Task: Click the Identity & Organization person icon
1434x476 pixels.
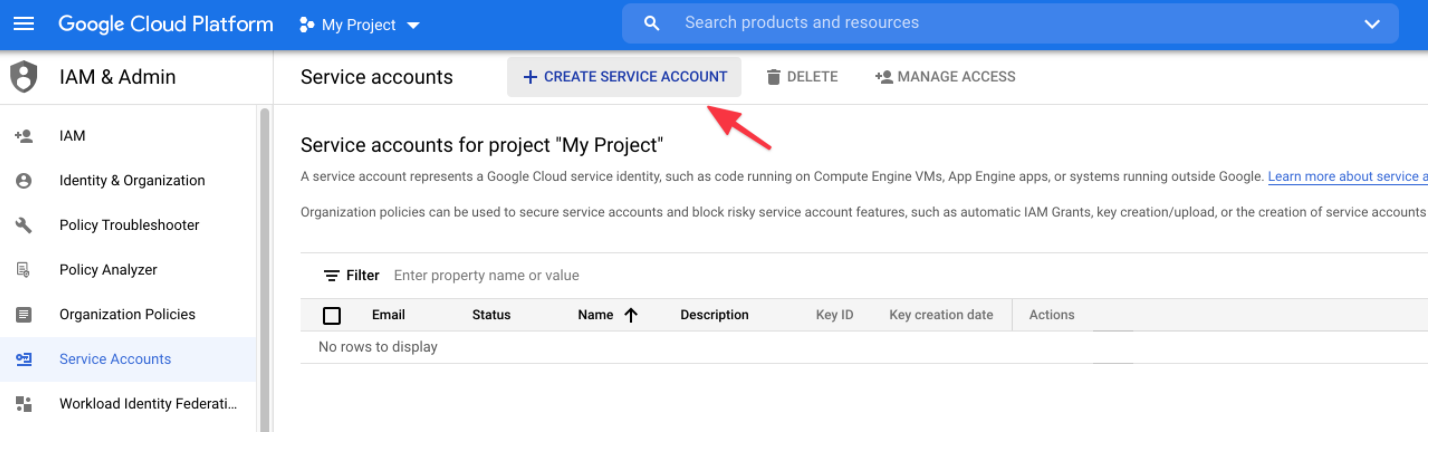Action: 24,181
